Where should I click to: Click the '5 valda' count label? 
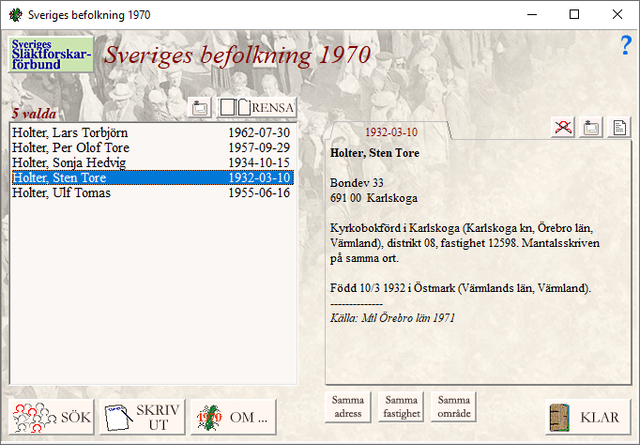[x=34, y=113]
